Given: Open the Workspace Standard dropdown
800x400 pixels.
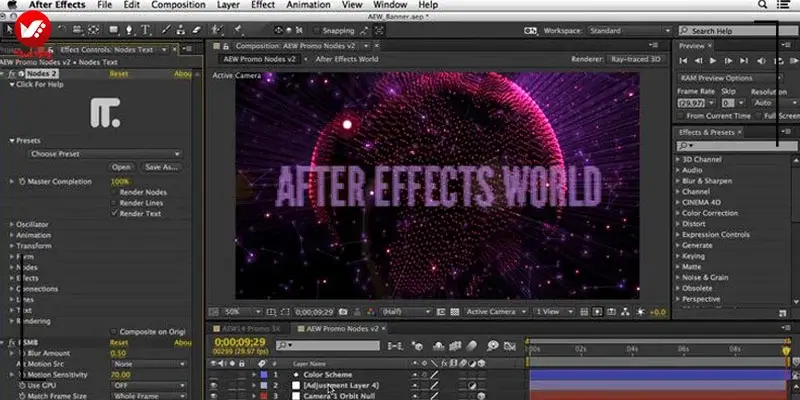Looking at the screenshot, I should click(x=629, y=31).
